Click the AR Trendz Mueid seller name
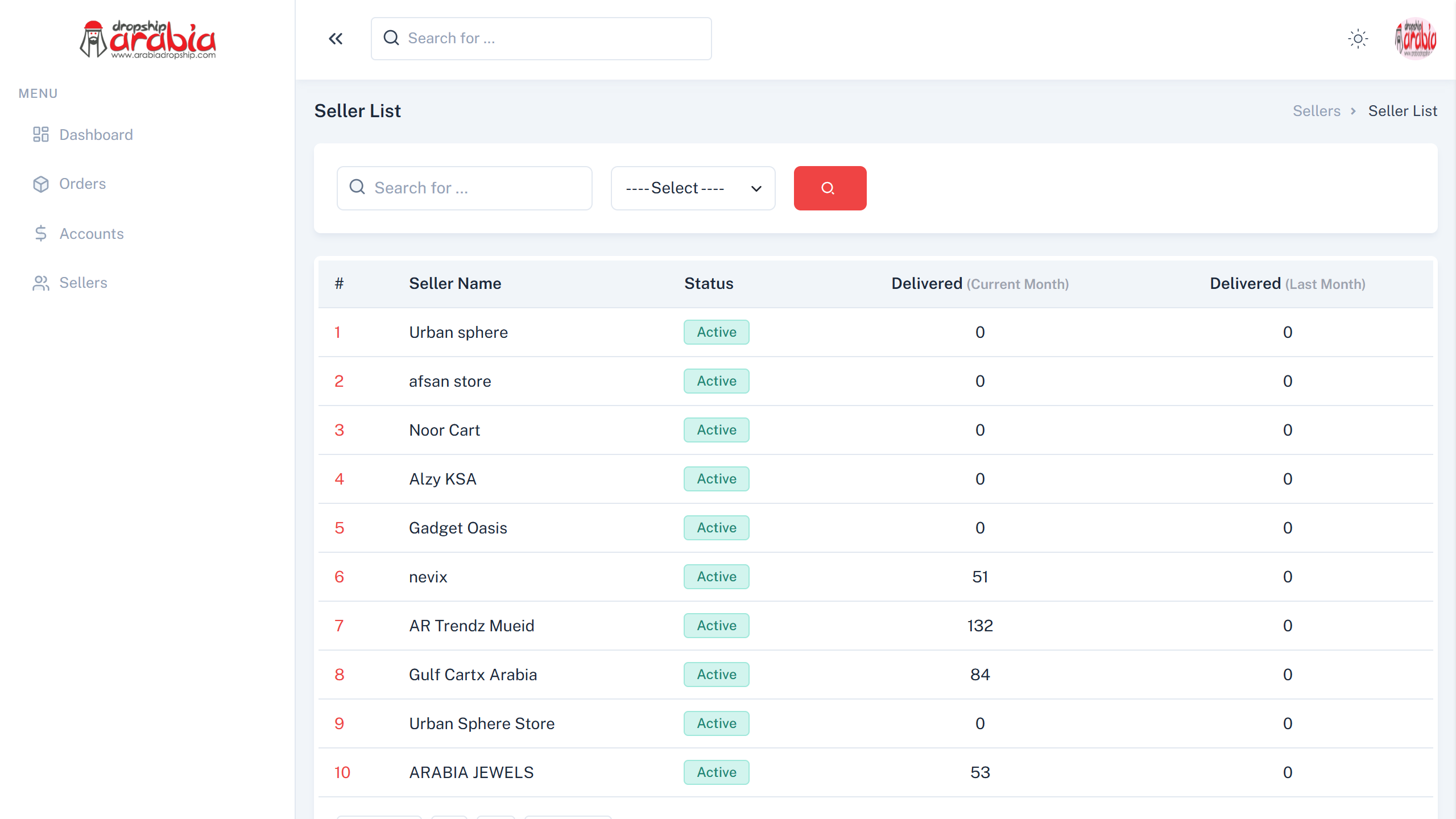Image resolution: width=1456 pixels, height=819 pixels. point(471,626)
